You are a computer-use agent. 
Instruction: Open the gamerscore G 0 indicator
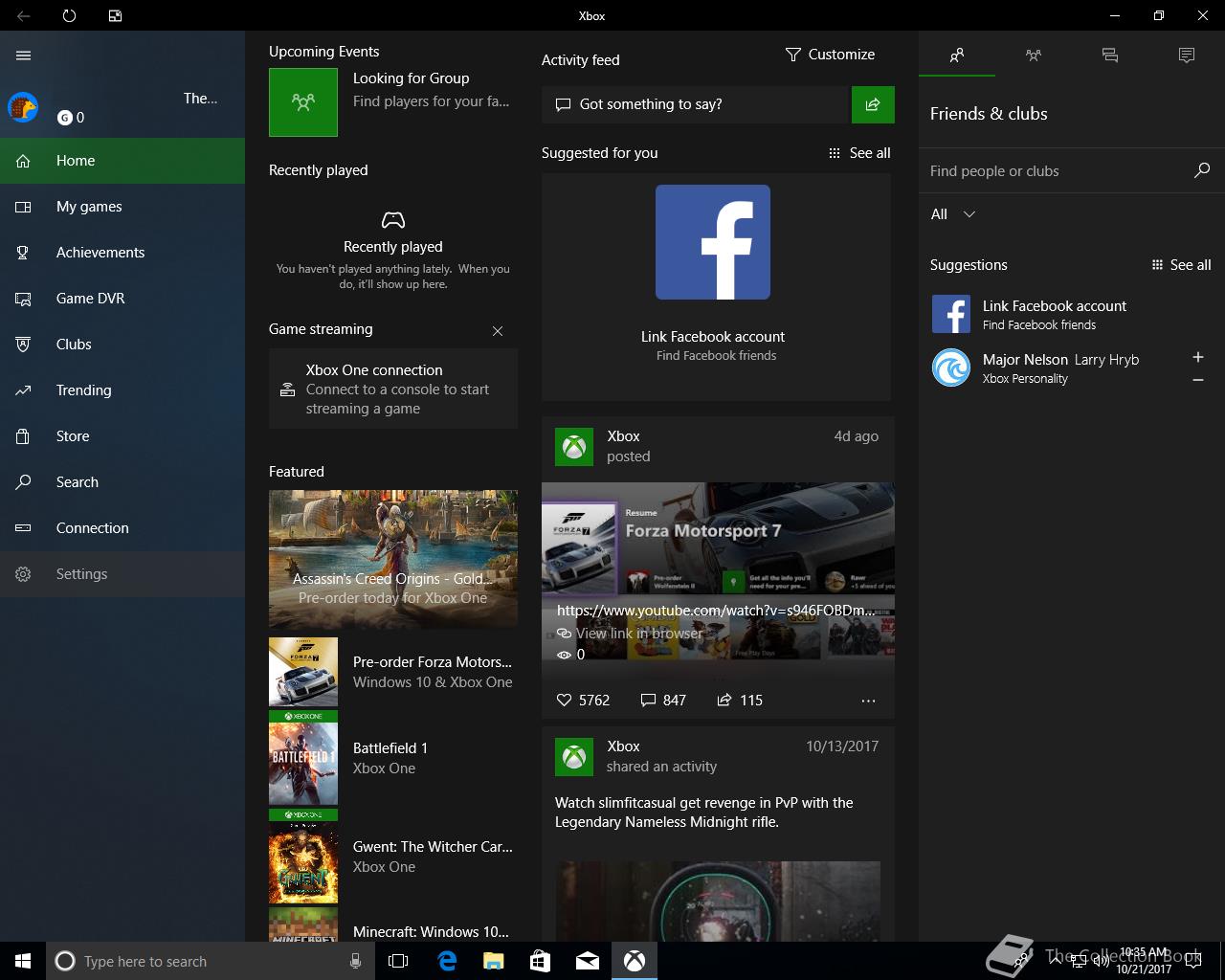(71, 118)
